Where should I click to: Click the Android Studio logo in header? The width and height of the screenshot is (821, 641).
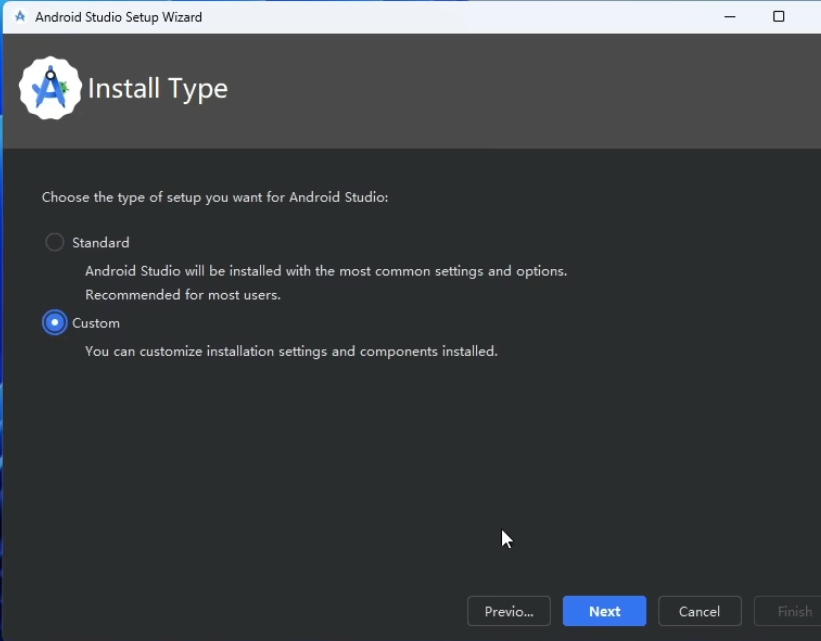coord(50,88)
